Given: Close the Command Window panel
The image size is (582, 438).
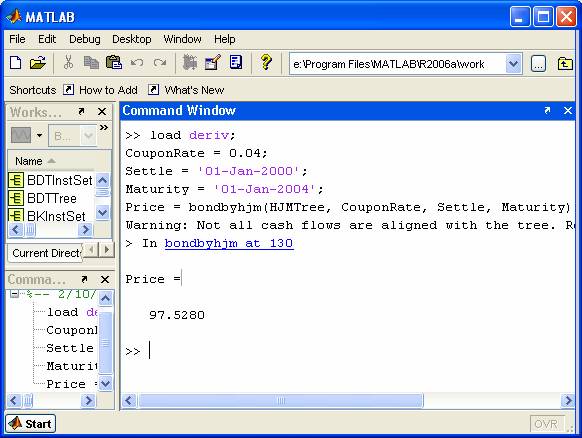Looking at the screenshot, I should click(x=568, y=110).
